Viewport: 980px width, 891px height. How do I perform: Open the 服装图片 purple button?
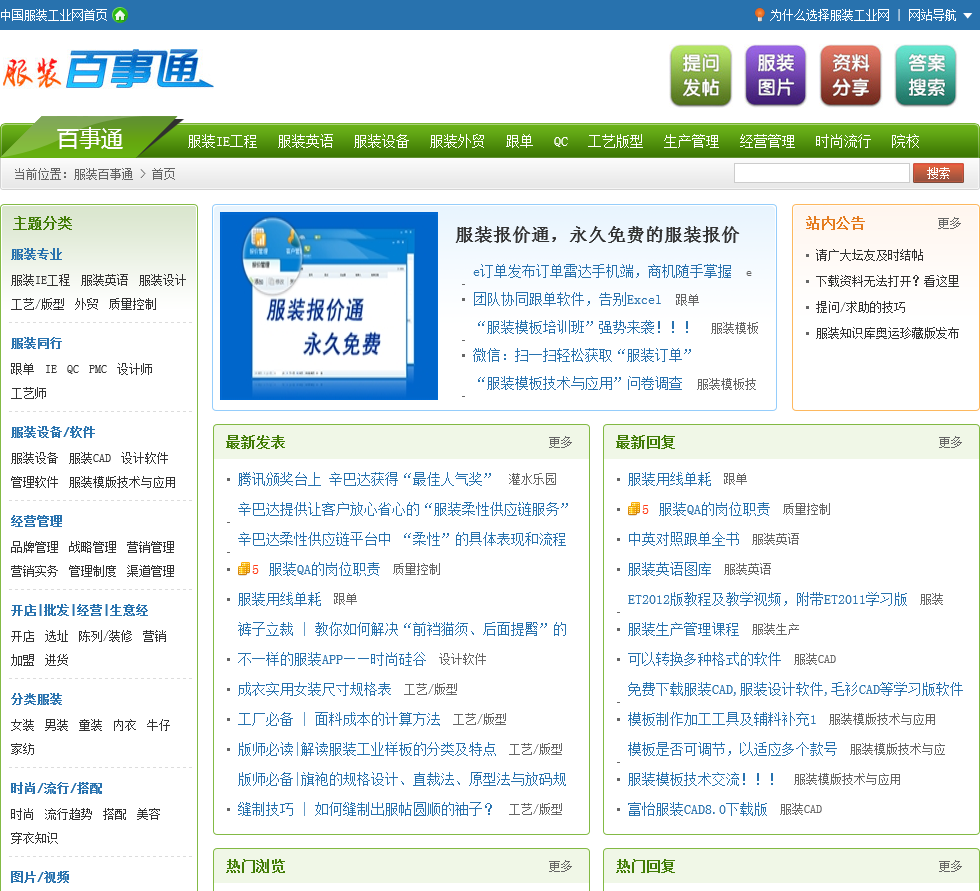776,75
